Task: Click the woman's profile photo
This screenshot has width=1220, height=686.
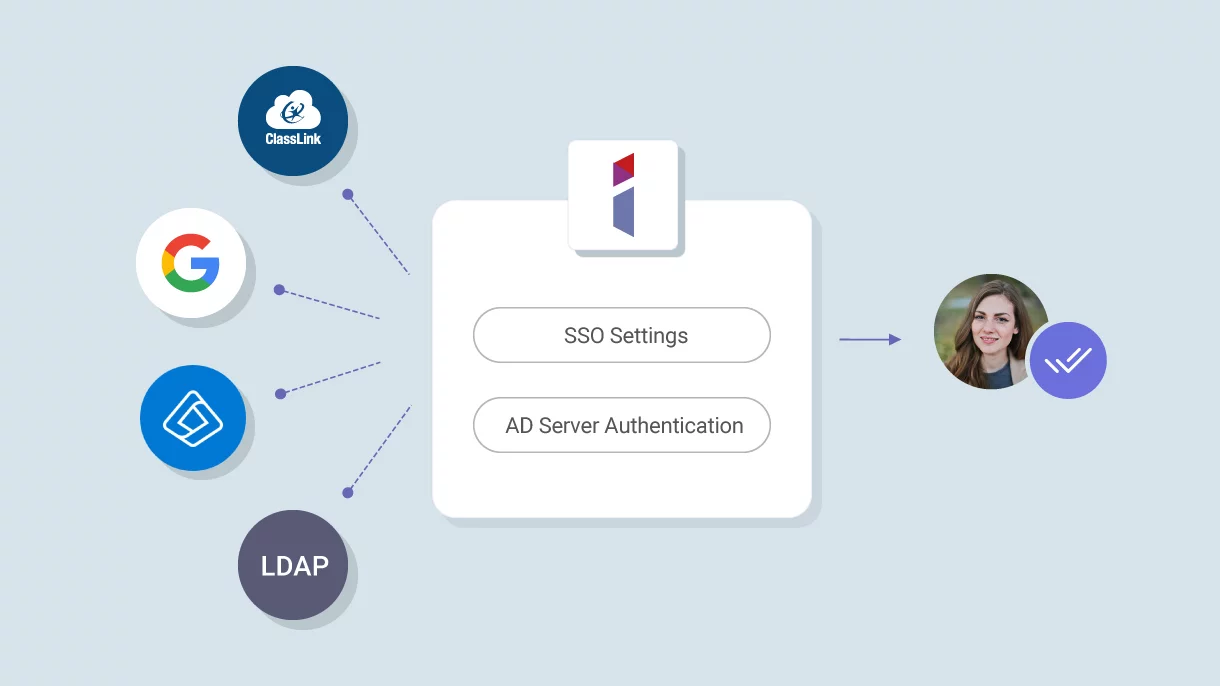Action: point(991,331)
